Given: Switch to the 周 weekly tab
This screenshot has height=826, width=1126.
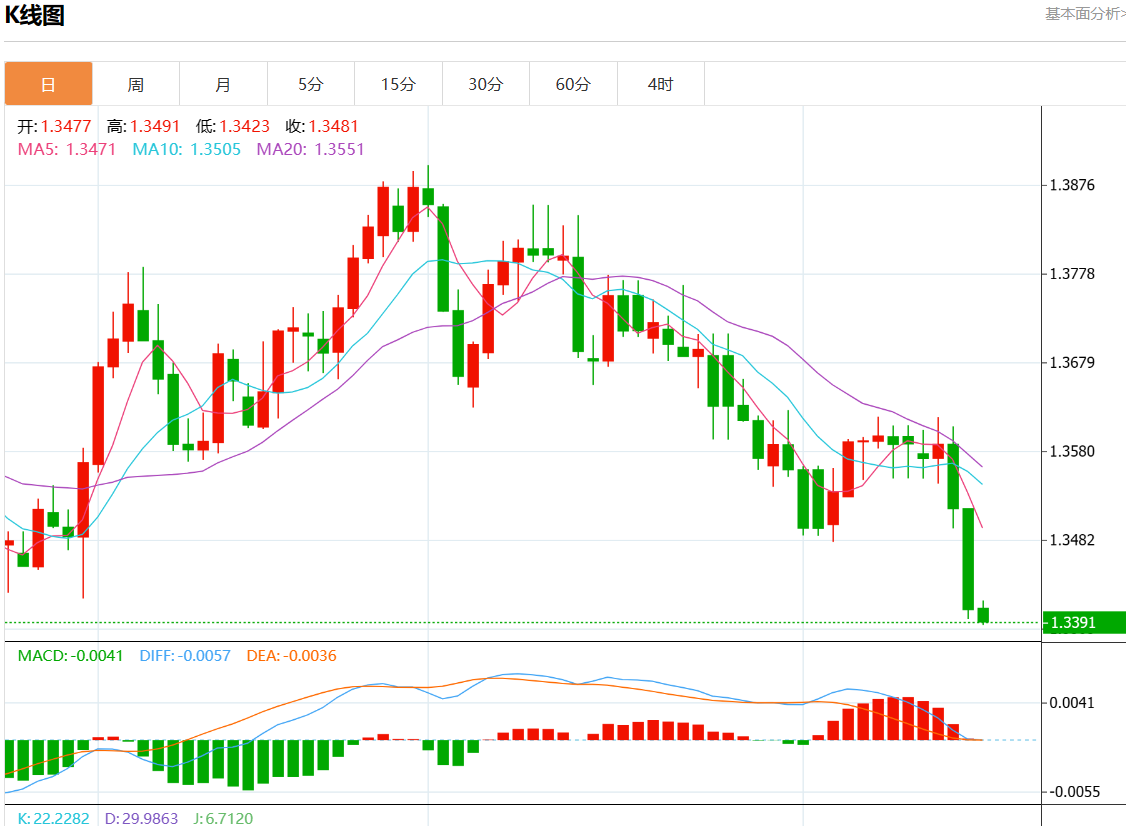Looking at the screenshot, I should click(x=136, y=84).
